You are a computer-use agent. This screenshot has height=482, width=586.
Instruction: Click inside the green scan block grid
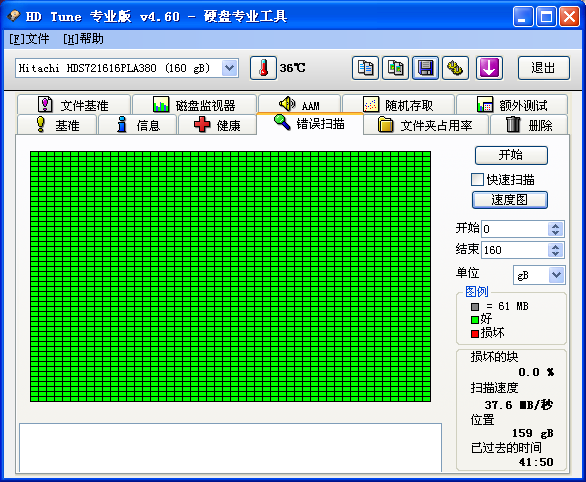click(x=230, y=276)
